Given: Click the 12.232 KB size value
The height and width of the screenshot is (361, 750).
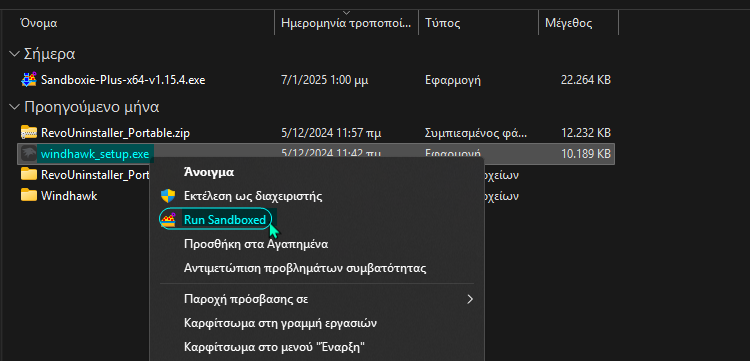Looking at the screenshot, I should [585, 133].
